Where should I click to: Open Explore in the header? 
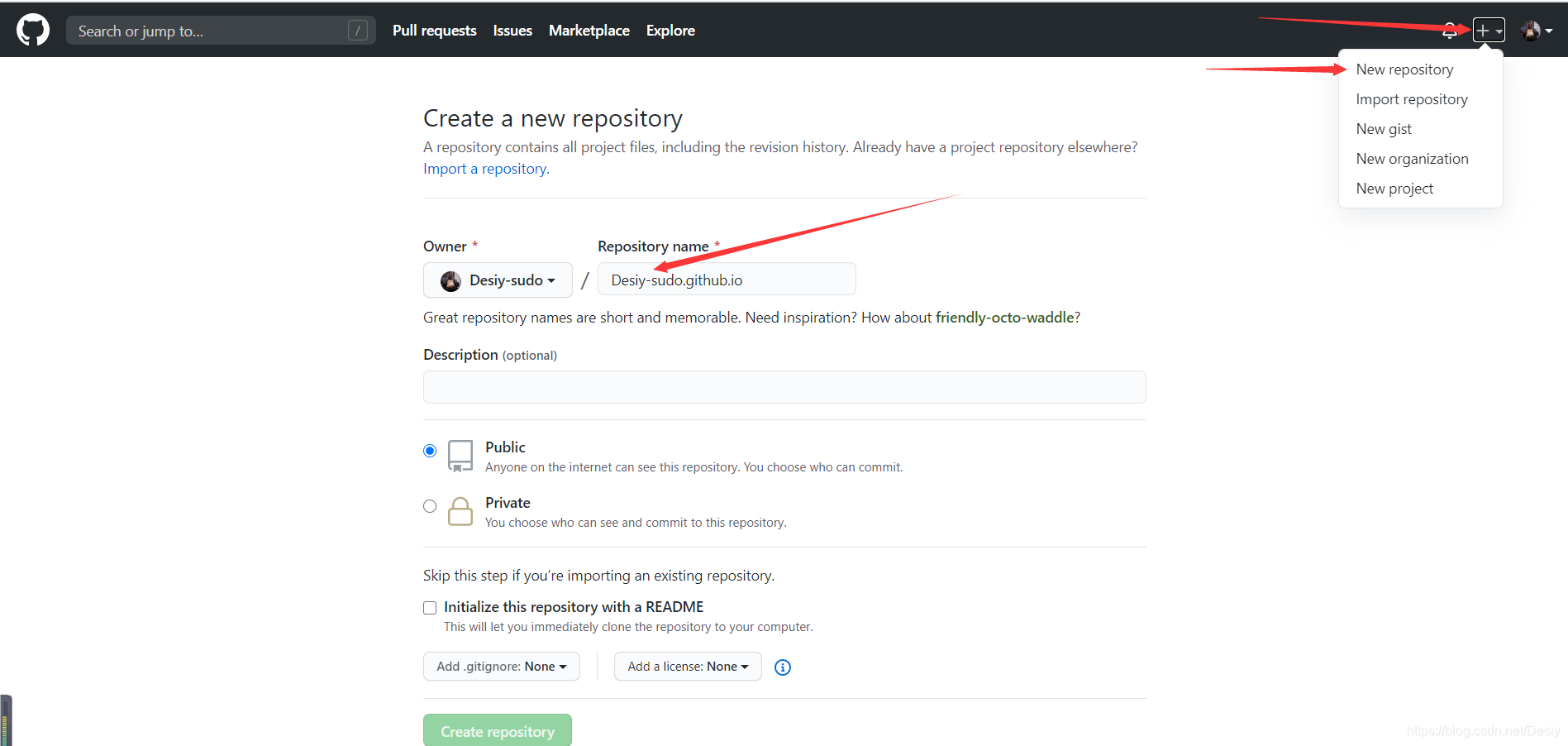670,31
